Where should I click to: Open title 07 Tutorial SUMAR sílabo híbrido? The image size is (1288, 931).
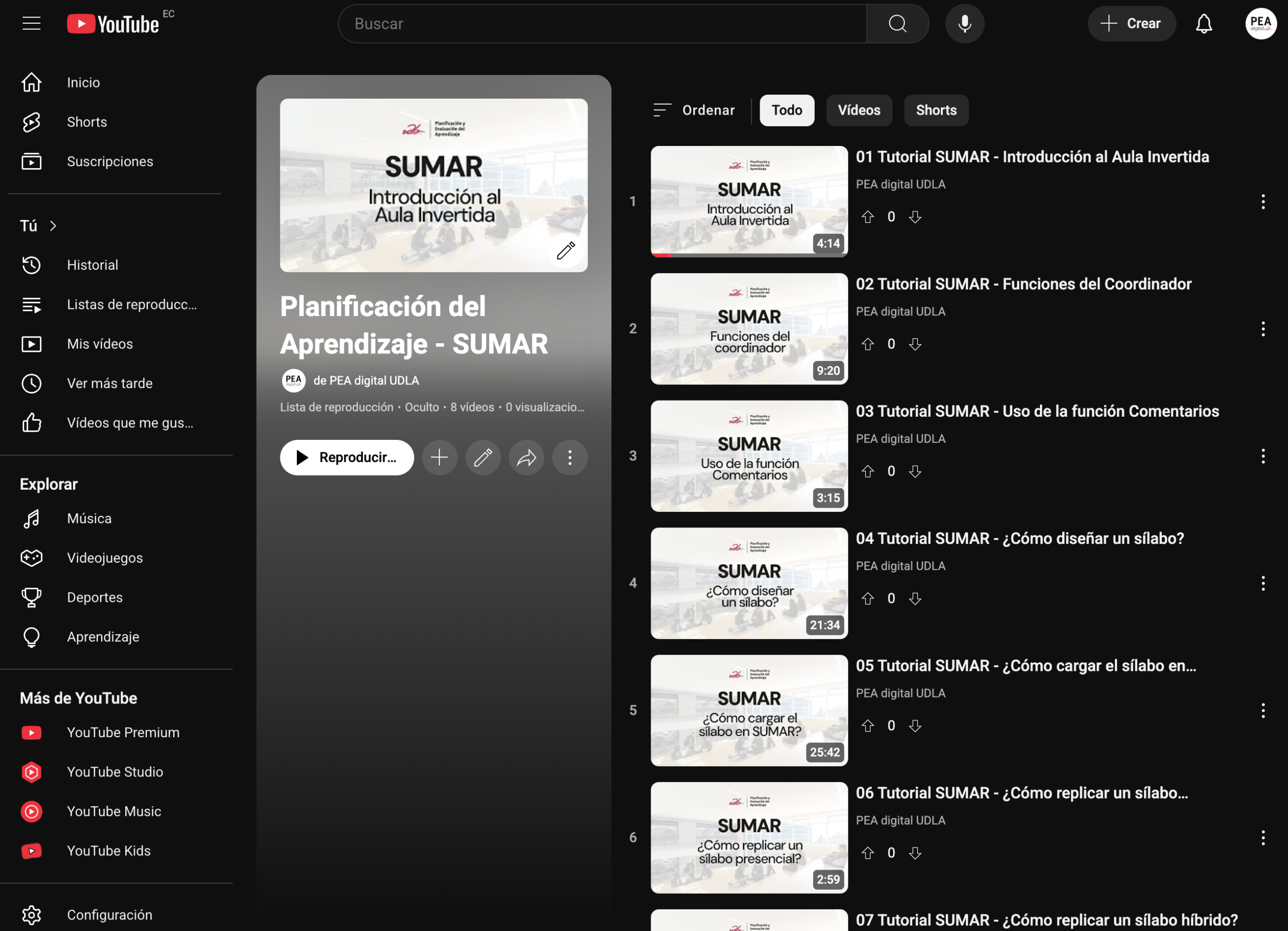pyautogui.click(x=1046, y=919)
